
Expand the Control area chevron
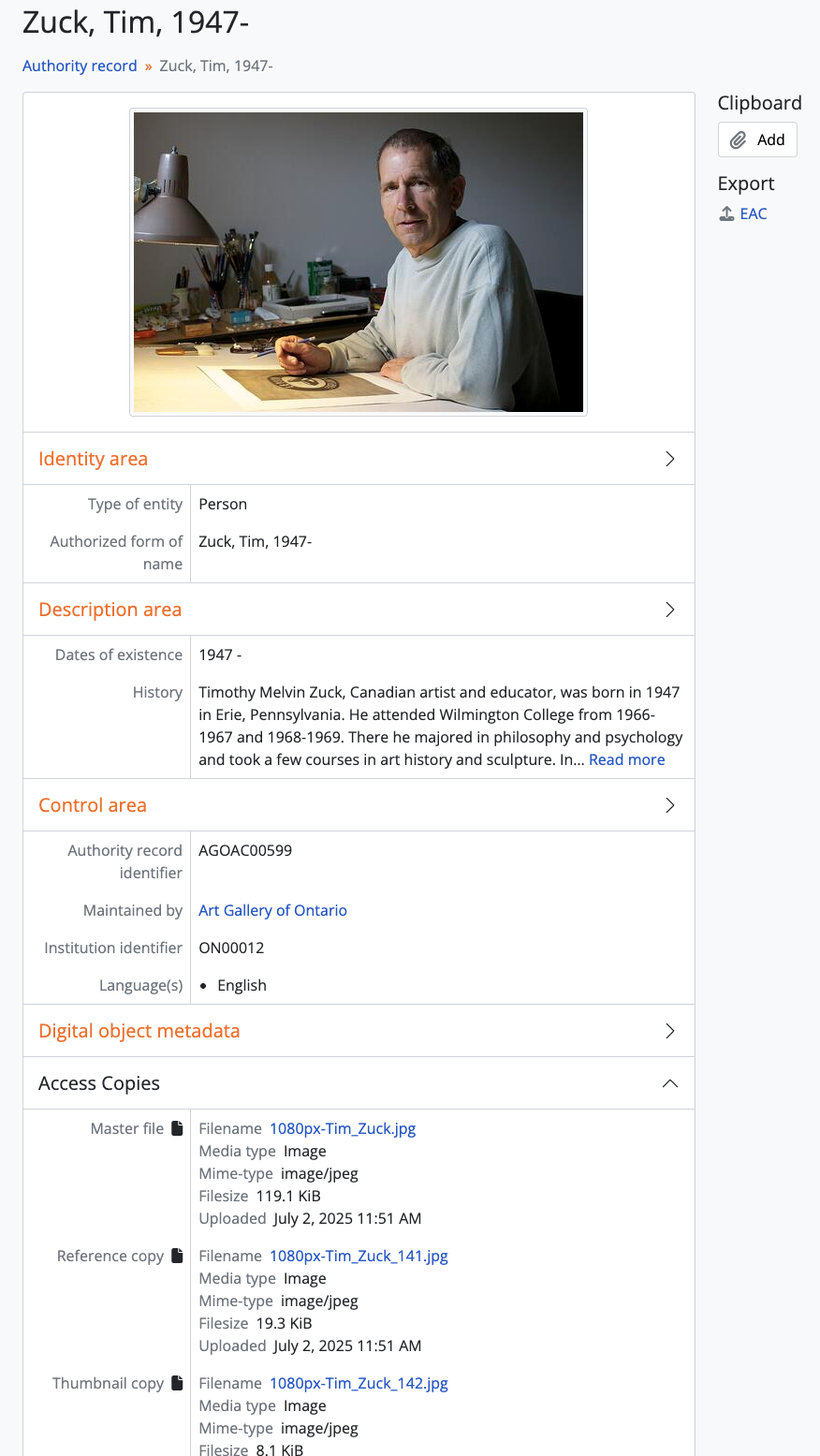670,805
